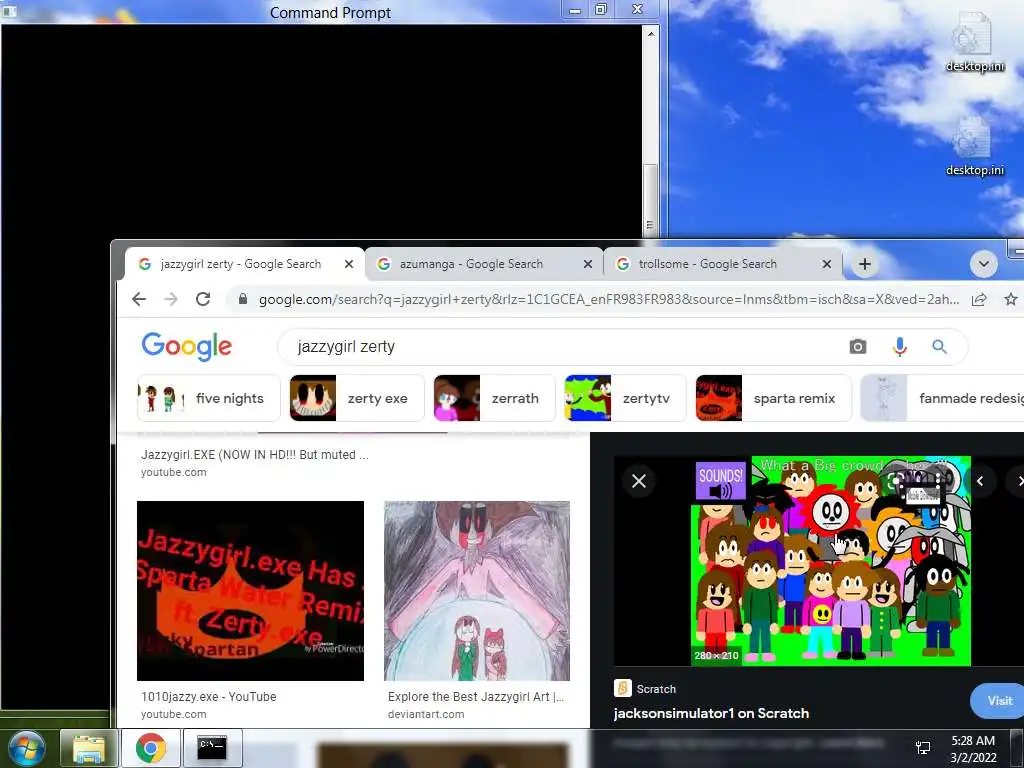Open the Jazzygirl.exe Sparta Remix thumbnail
The height and width of the screenshot is (768, 1024).
(x=250, y=591)
